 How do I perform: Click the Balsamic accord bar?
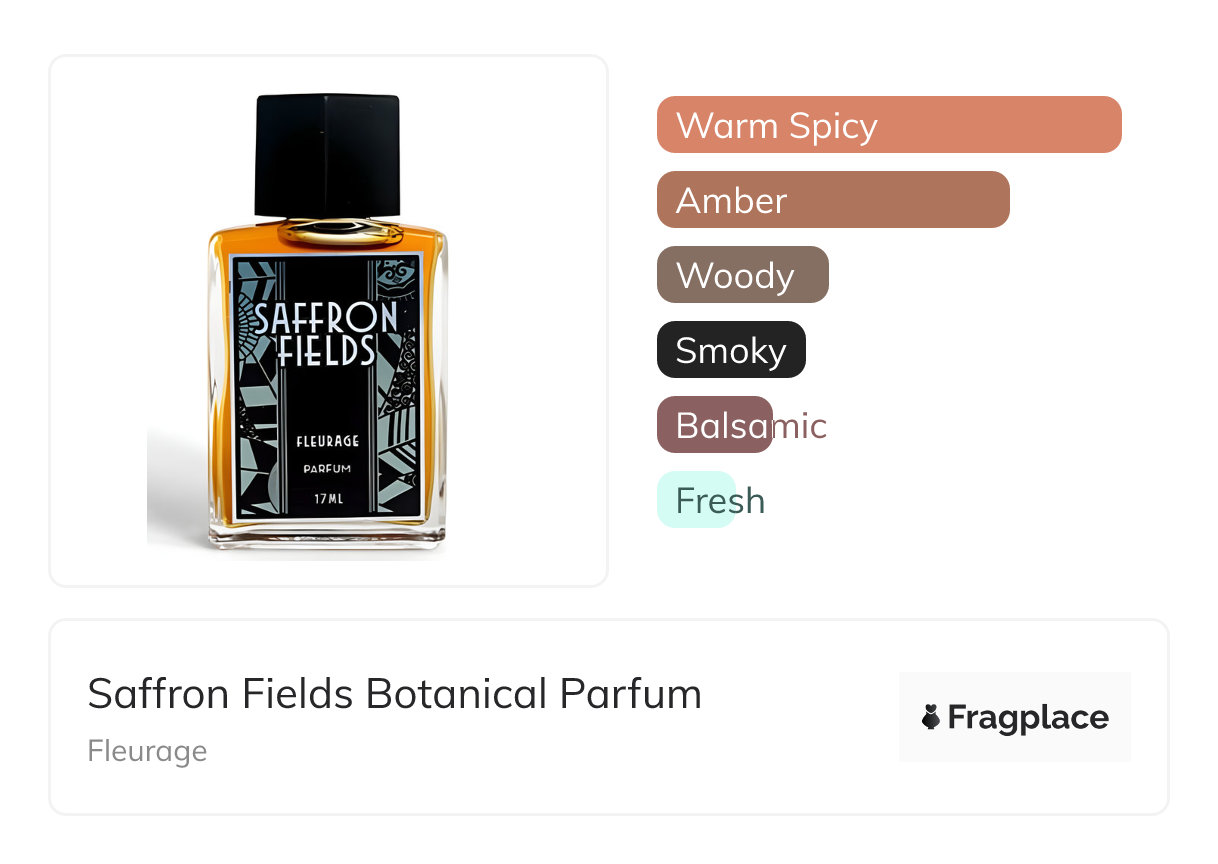pyautogui.click(x=714, y=425)
